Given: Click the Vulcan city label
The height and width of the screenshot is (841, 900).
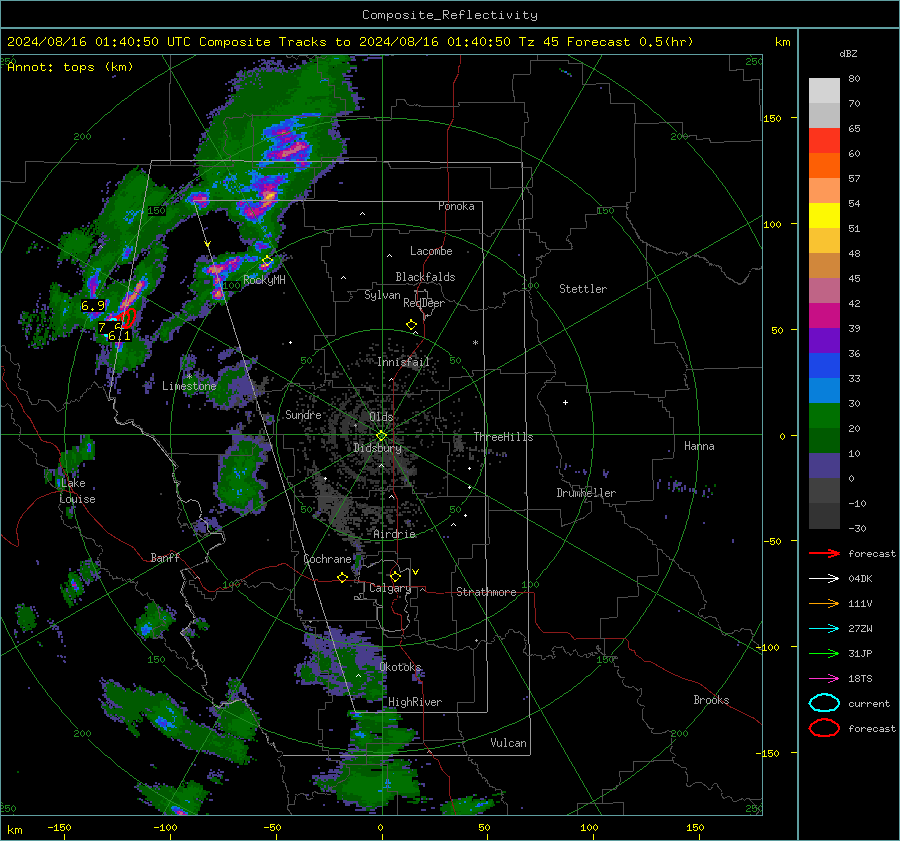Looking at the screenshot, I should pyautogui.click(x=508, y=743).
